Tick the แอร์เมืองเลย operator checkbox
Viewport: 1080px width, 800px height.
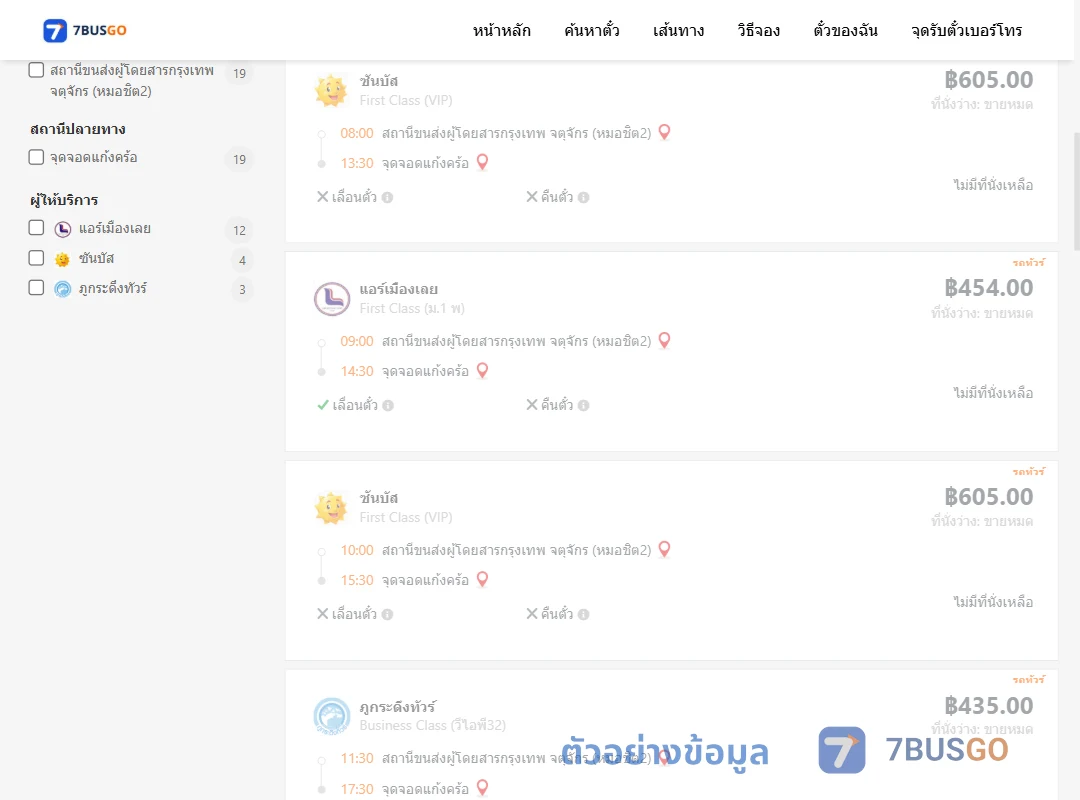(36, 228)
